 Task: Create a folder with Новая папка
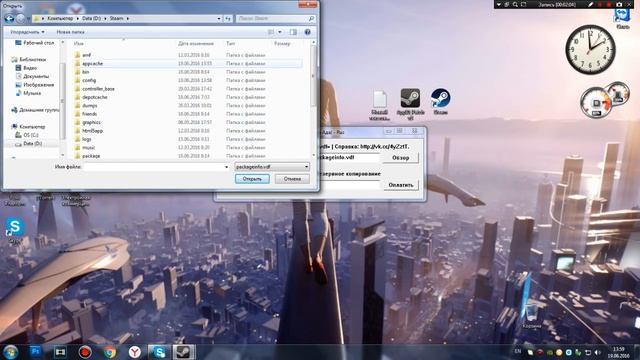click(x=70, y=32)
